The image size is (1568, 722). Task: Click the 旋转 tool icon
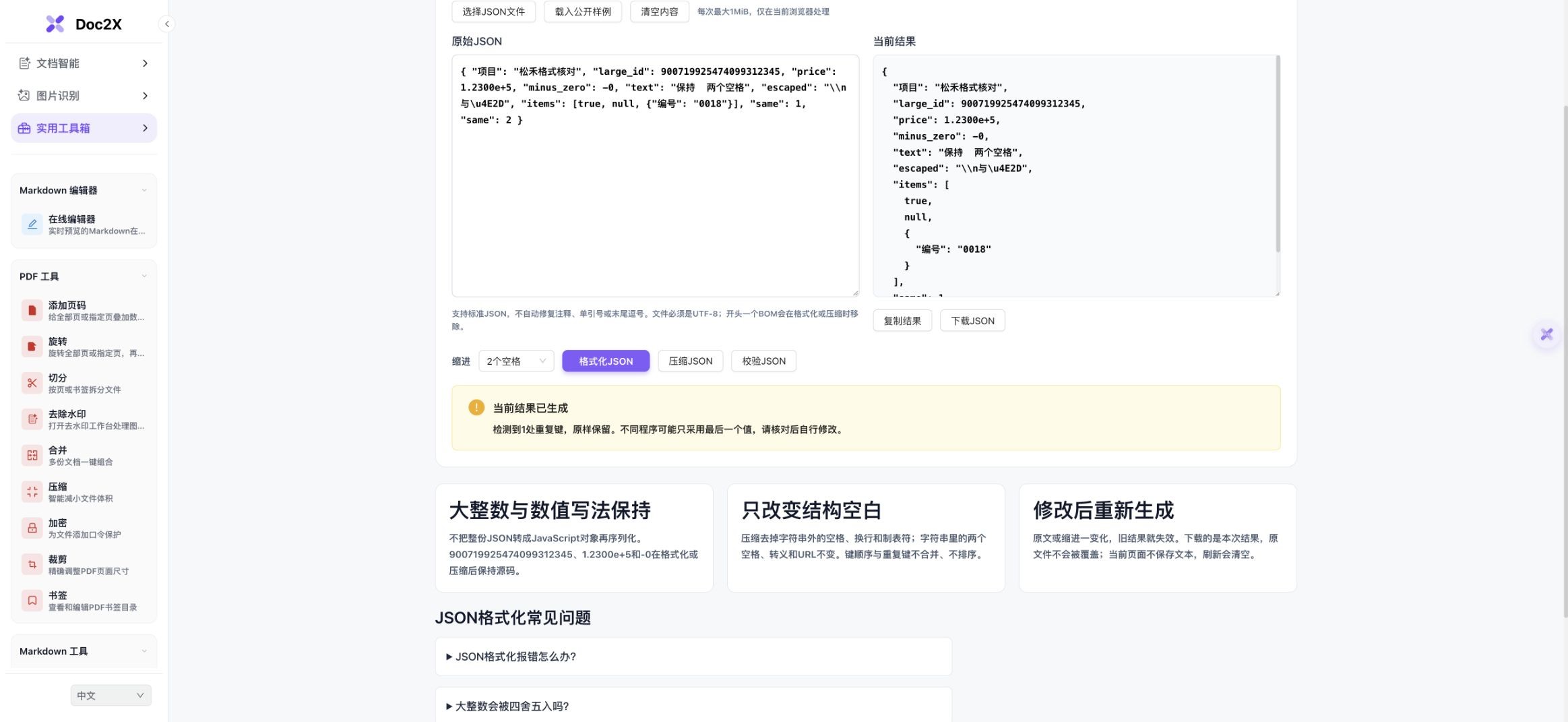click(32, 347)
